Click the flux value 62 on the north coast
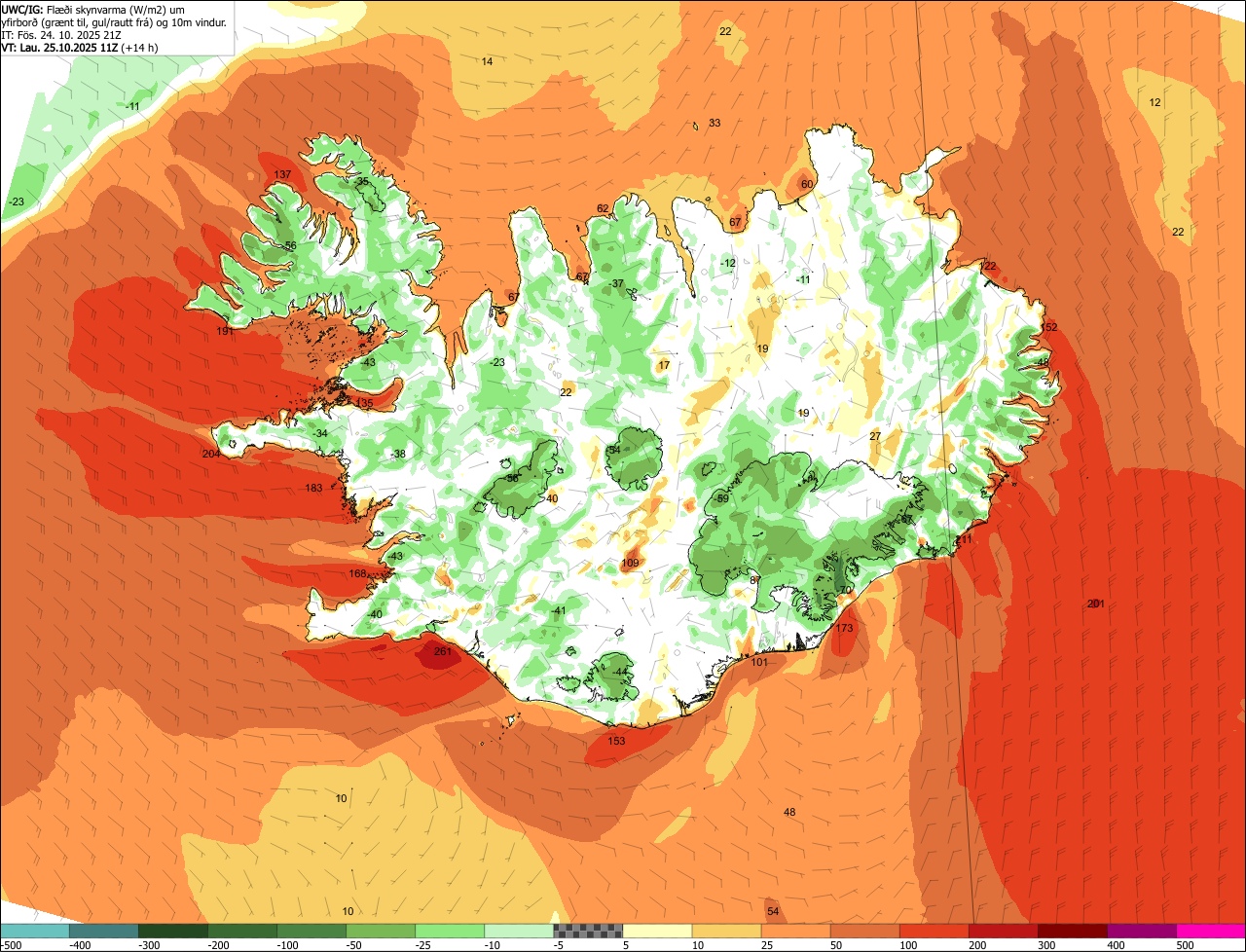 coord(603,208)
